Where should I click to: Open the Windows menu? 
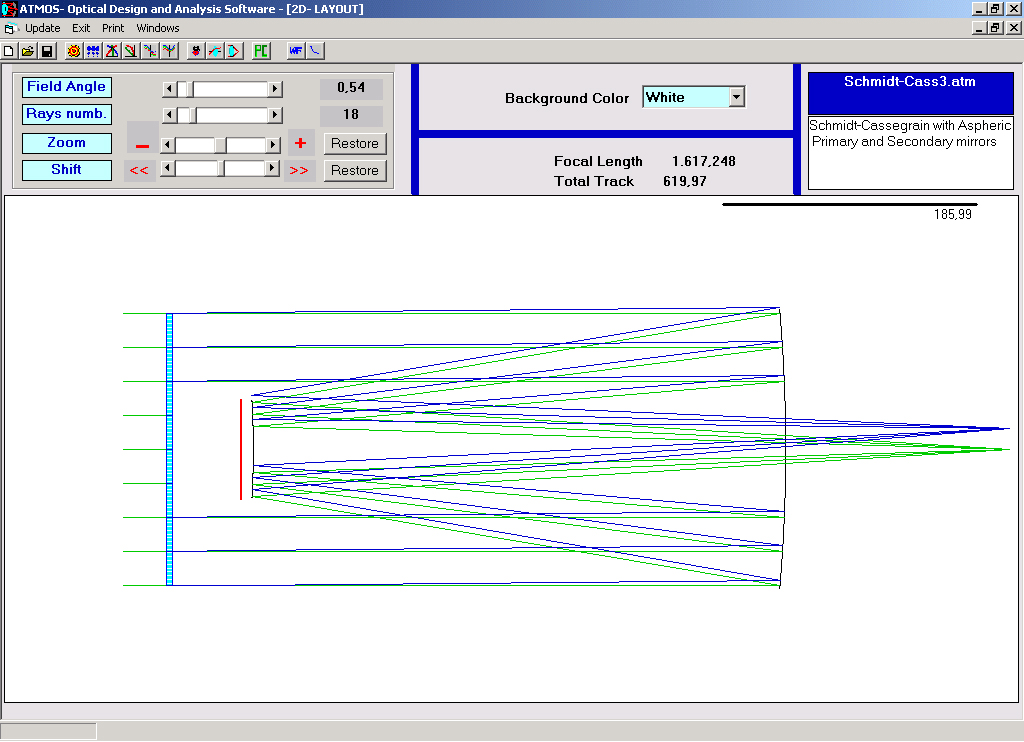pyautogui.click(x=158, y=28)
